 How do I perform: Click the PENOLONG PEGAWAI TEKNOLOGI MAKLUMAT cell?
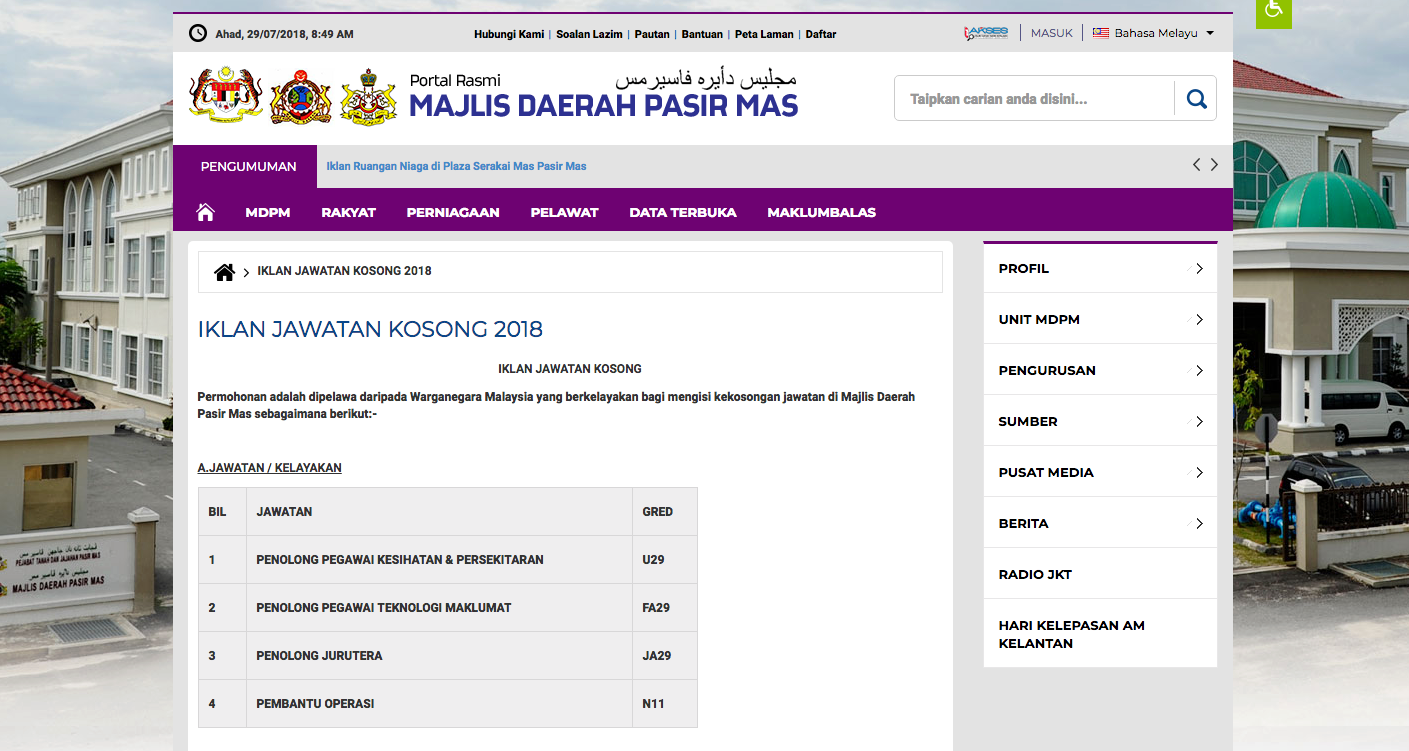439,608
